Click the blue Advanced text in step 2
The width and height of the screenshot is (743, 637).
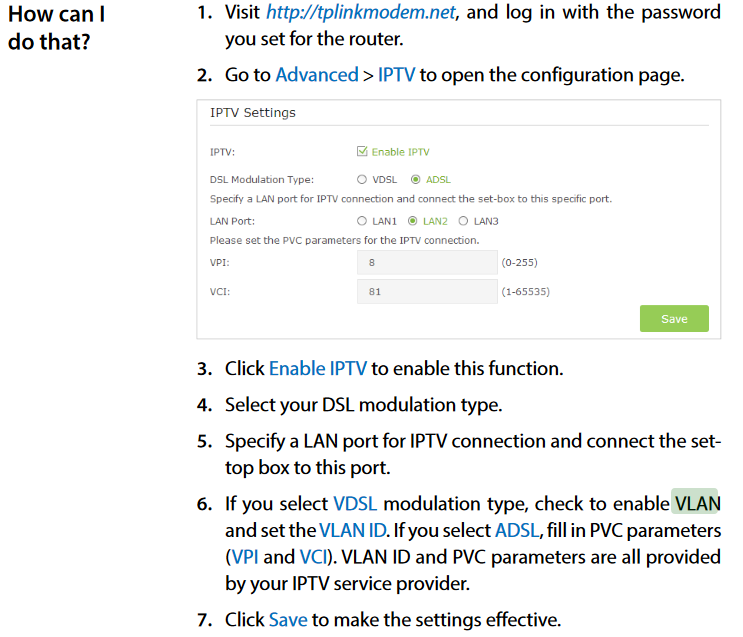[x=317, y=75]
